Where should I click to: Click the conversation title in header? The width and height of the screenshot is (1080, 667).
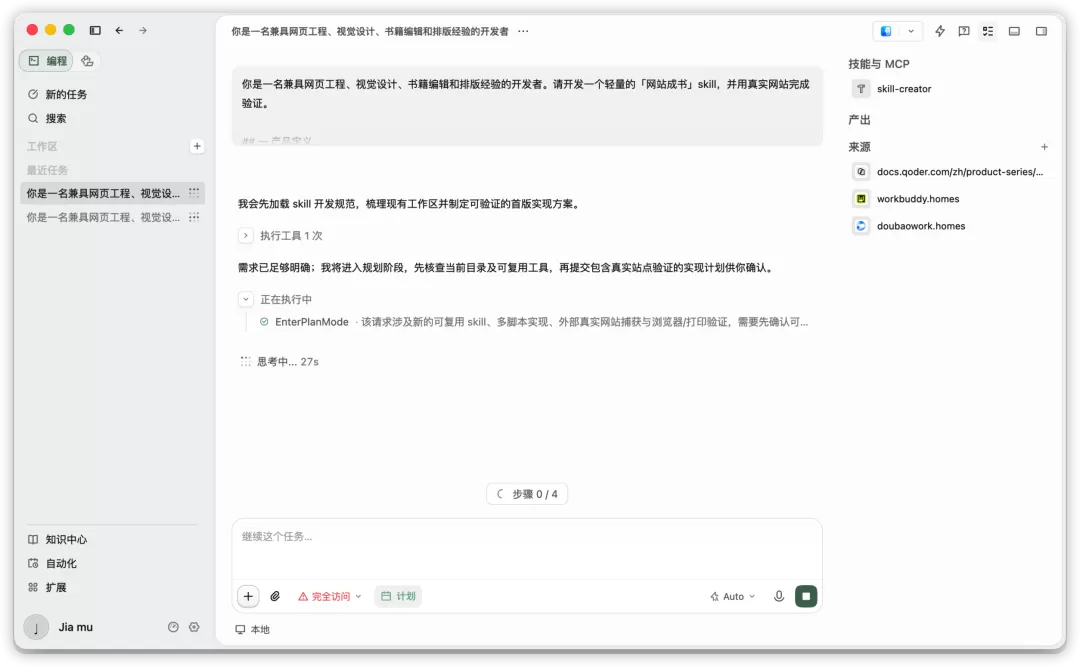coord(370,31)
